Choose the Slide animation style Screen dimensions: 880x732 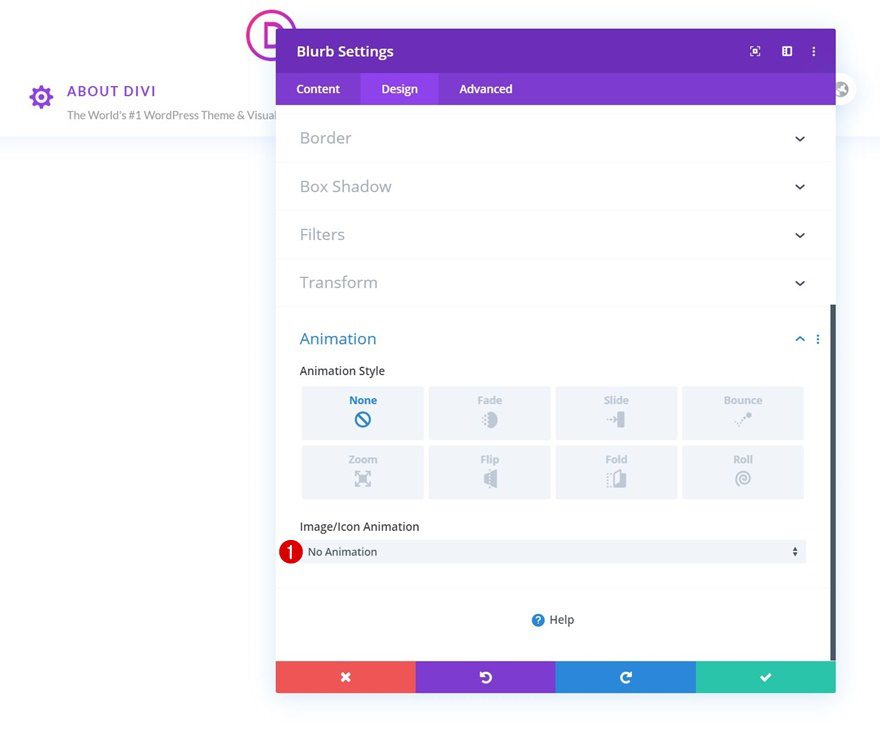616,412
